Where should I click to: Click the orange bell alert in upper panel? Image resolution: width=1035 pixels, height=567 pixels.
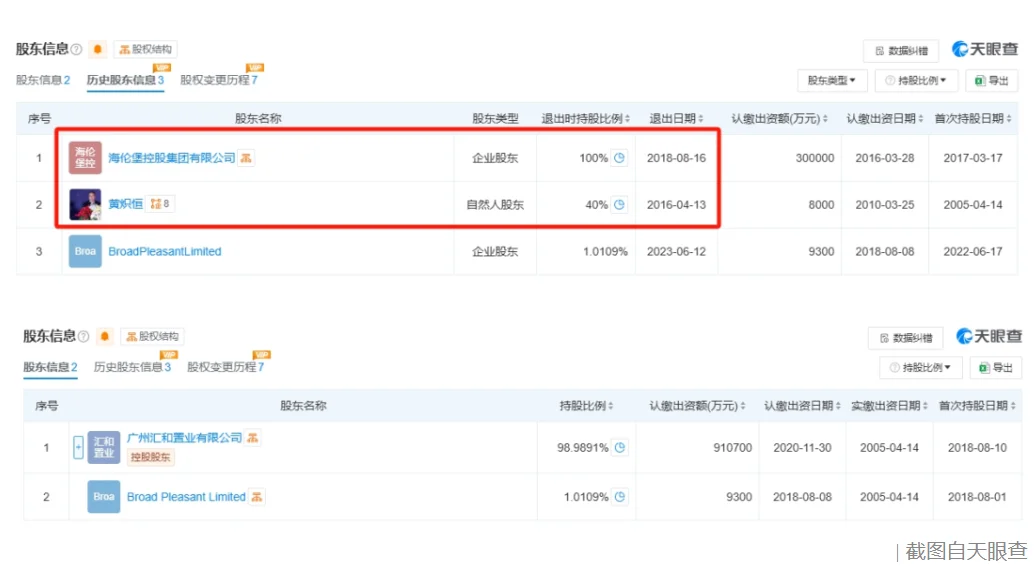point(98,49)
